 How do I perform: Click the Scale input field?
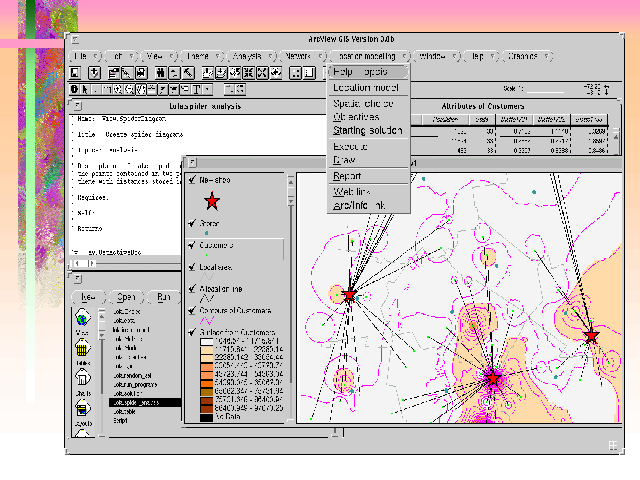pos(546,88)
